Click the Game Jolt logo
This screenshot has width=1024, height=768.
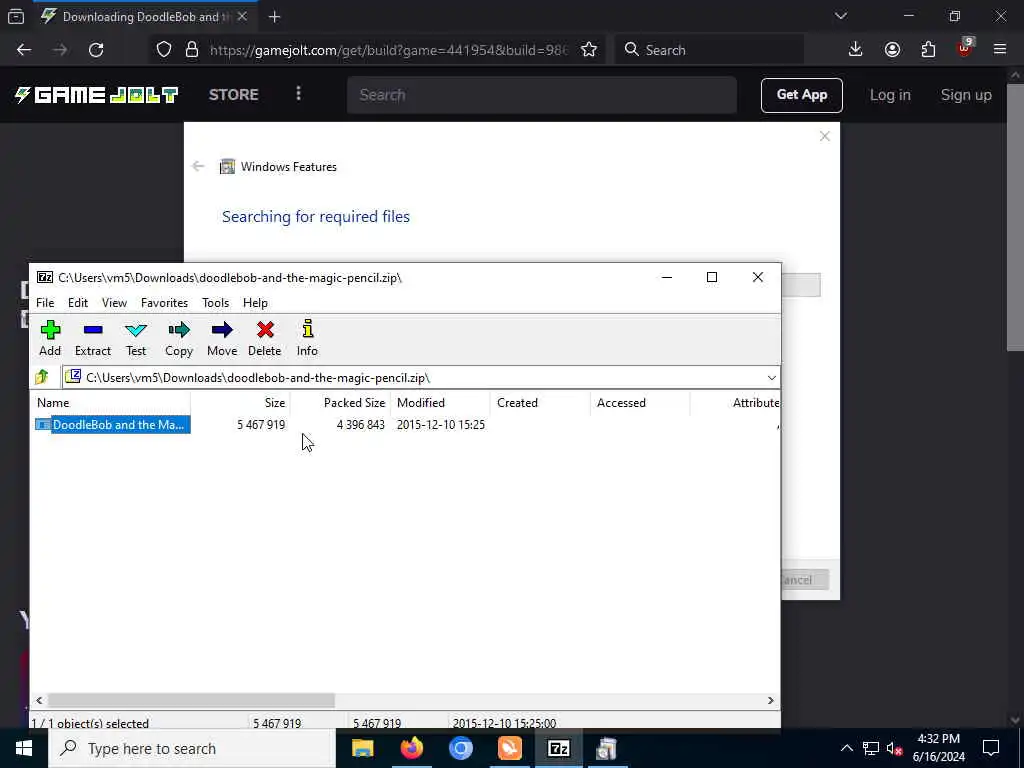click(96, 95)
